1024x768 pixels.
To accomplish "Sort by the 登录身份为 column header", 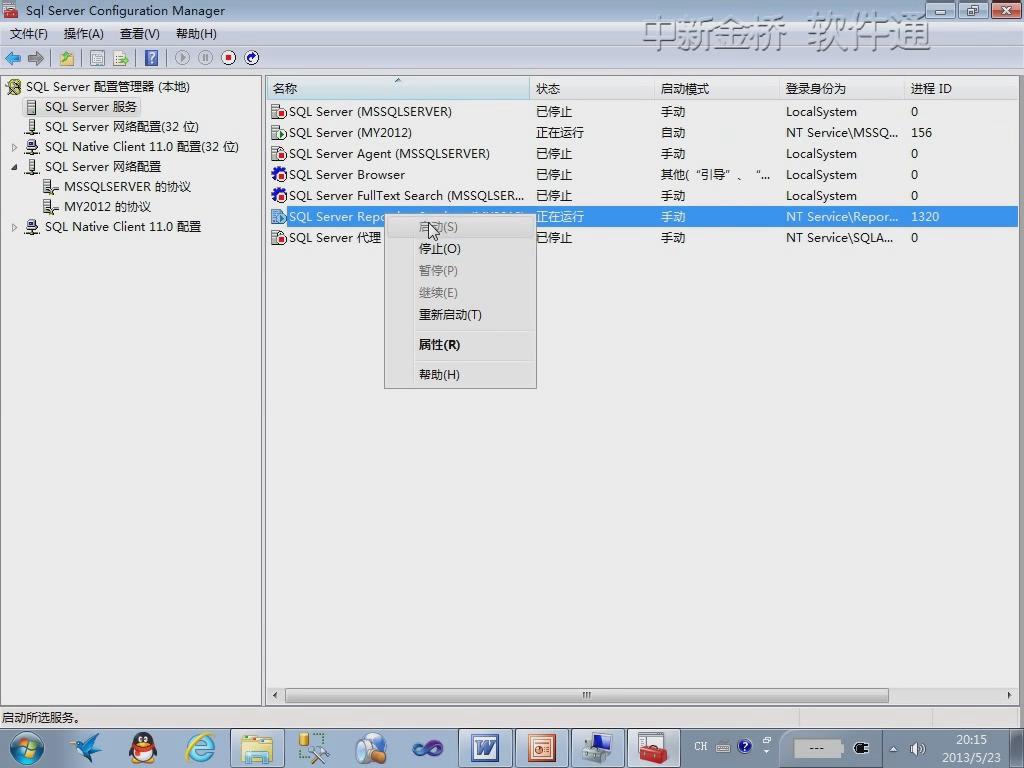I will [x=842, y=88].
